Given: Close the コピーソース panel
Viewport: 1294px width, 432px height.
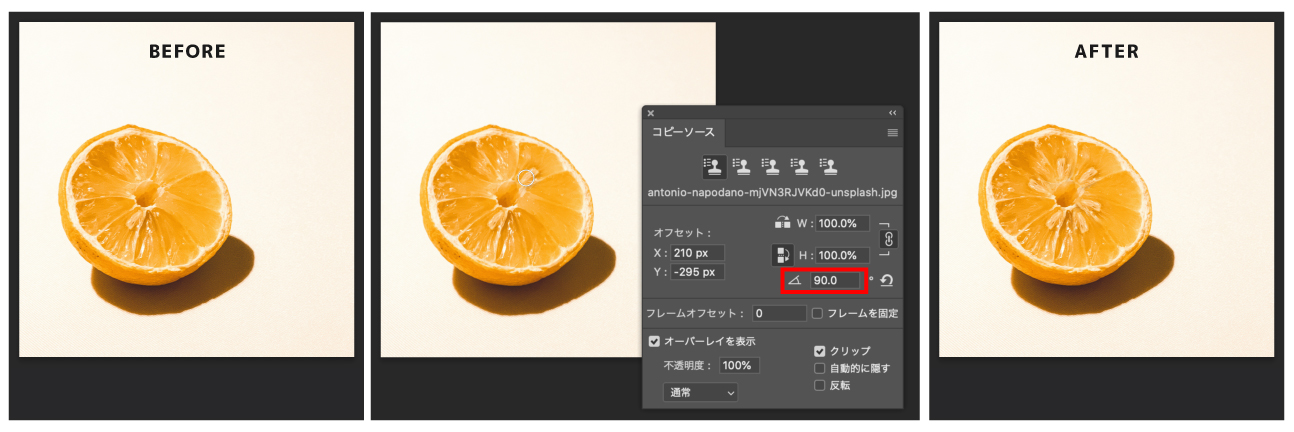Looking at the screenshot, I should click(x=650, y=113).
